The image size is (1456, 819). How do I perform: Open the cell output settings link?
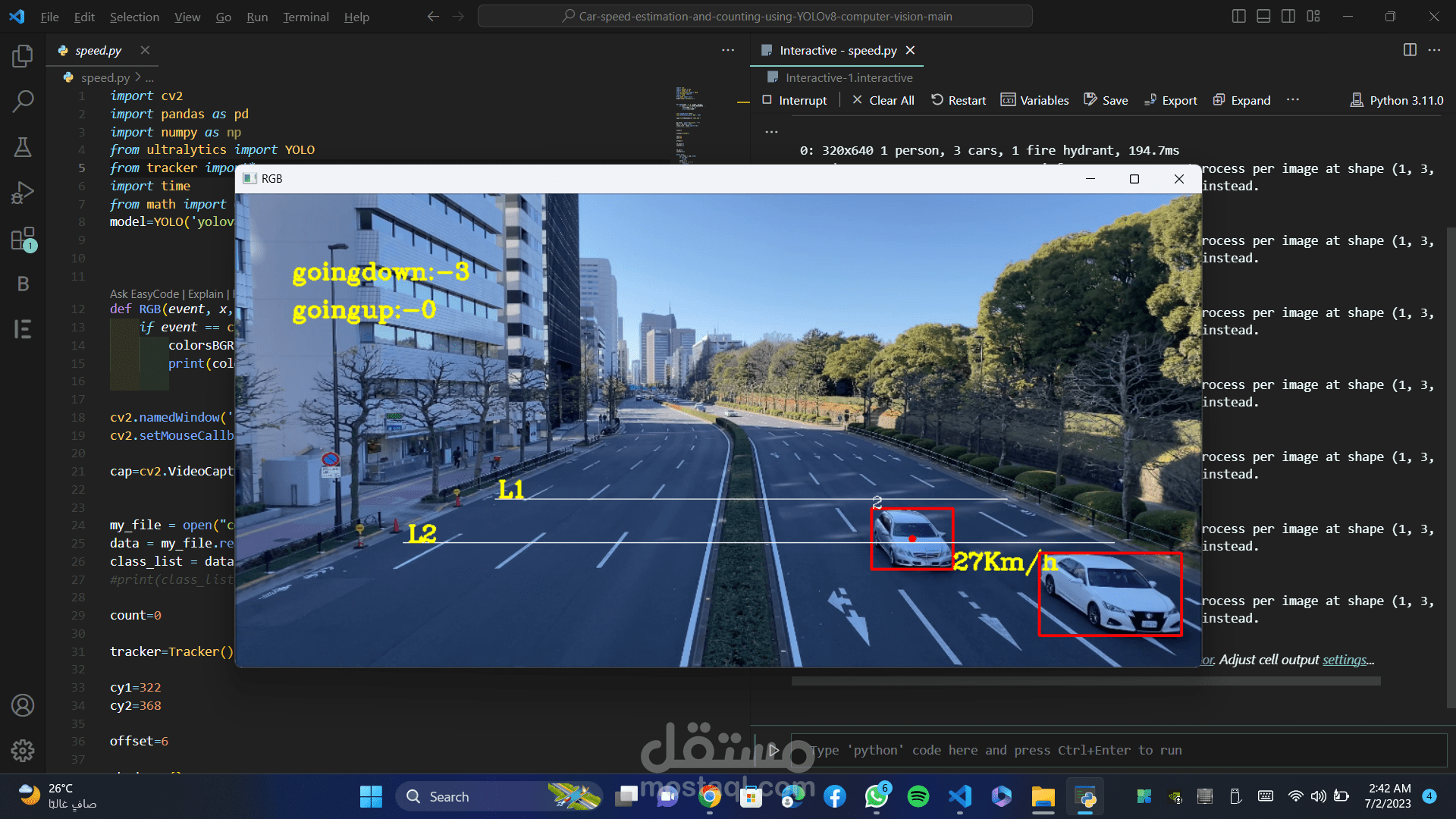tap(1345, 660)
